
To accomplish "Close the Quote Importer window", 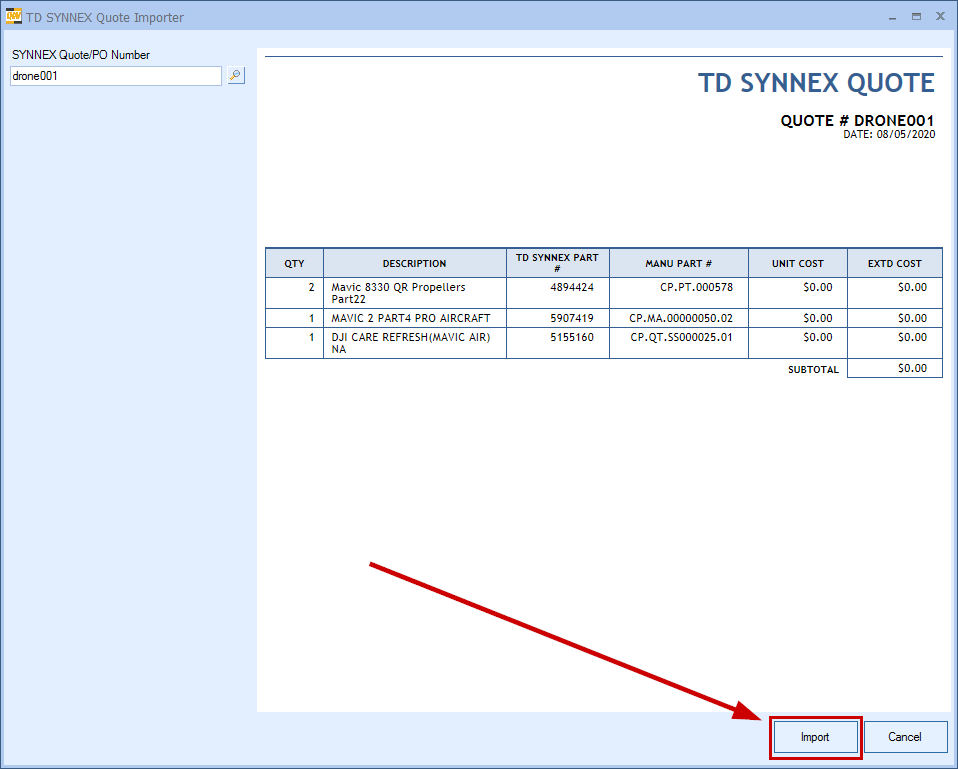I will (x=941, y=16).
